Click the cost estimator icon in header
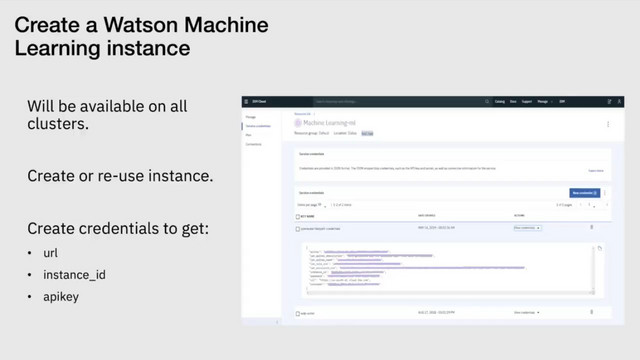This screenshot has width=640, height=360. pos(609,102)
